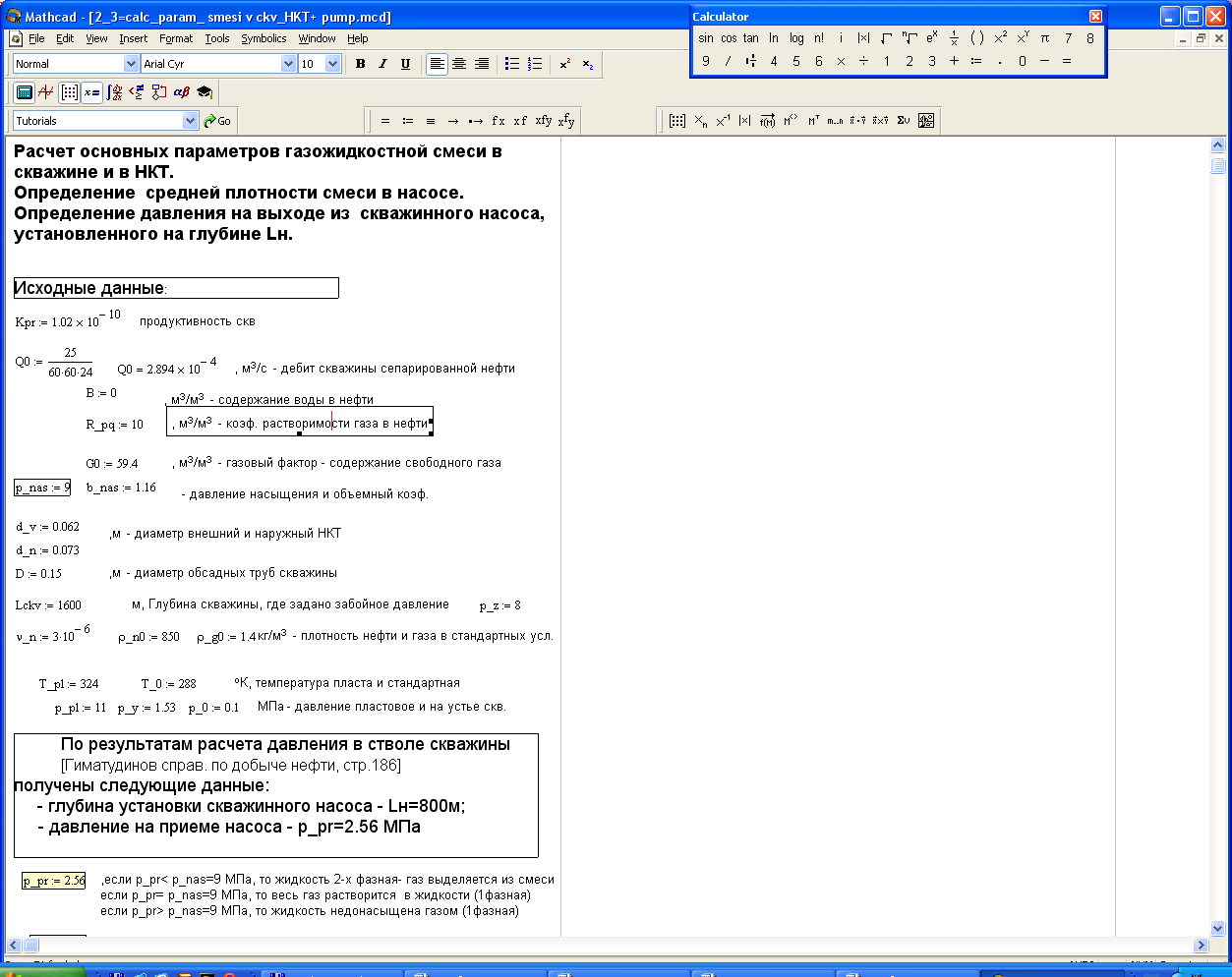Toggle superscript in the Format toolbar
This screenshot has width=1232, height=977.
[x=565, y=64]
